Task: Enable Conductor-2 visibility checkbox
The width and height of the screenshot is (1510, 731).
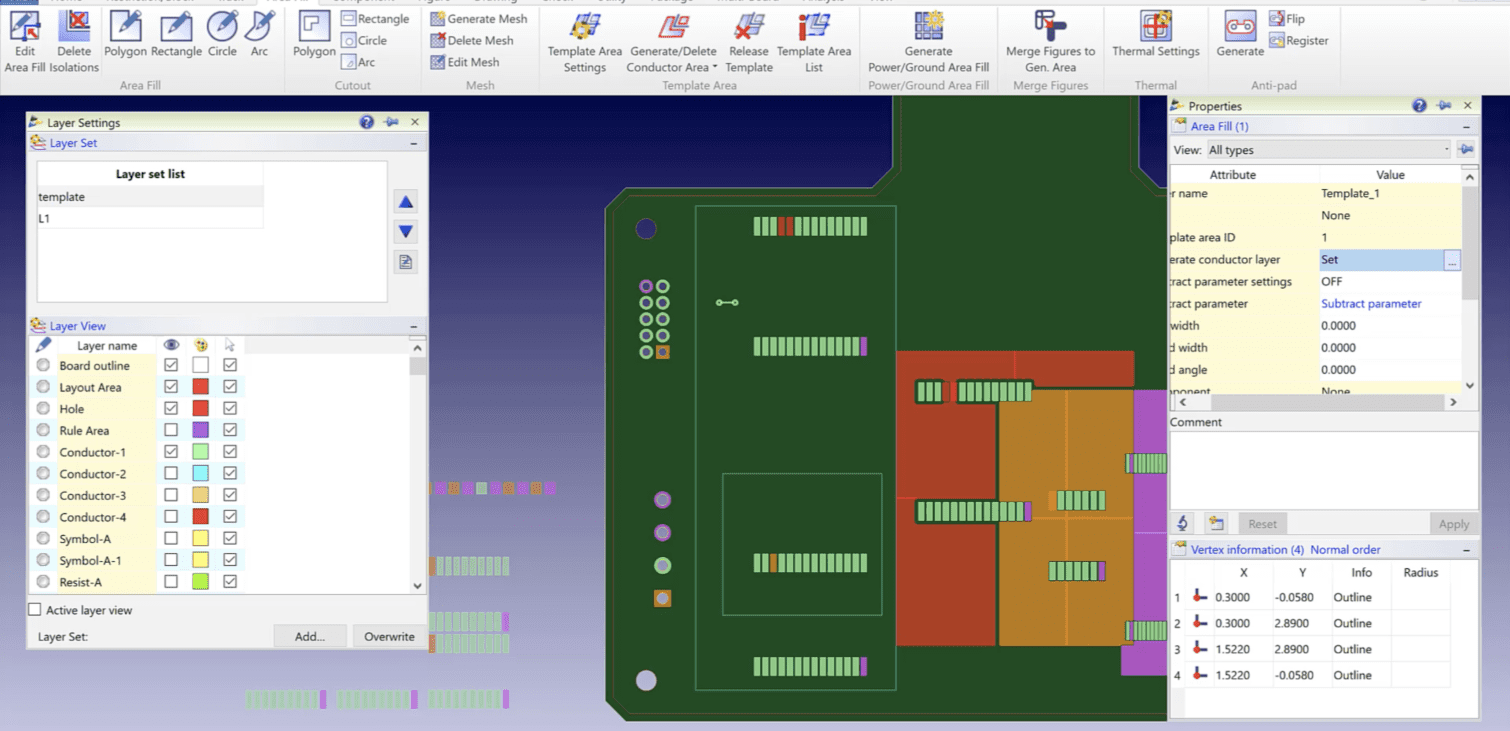Action: [171, 474]
